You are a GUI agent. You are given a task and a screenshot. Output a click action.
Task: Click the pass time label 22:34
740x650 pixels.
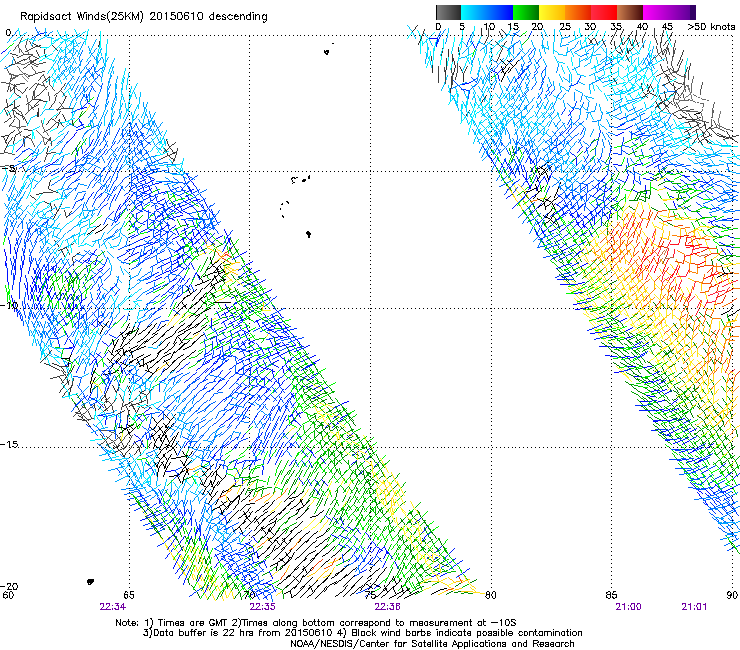[x=112, y=607]
